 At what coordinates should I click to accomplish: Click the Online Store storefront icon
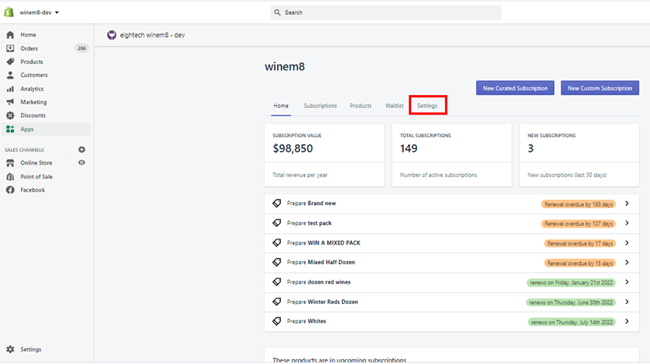10,163
